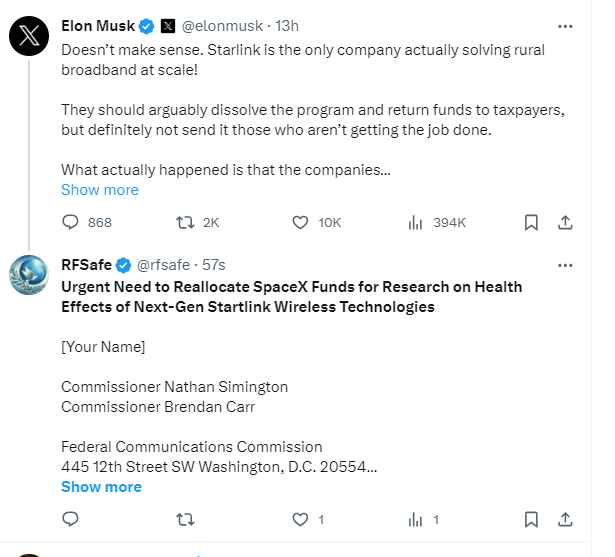Expand RFSafe's tweet with Show more

101,487
